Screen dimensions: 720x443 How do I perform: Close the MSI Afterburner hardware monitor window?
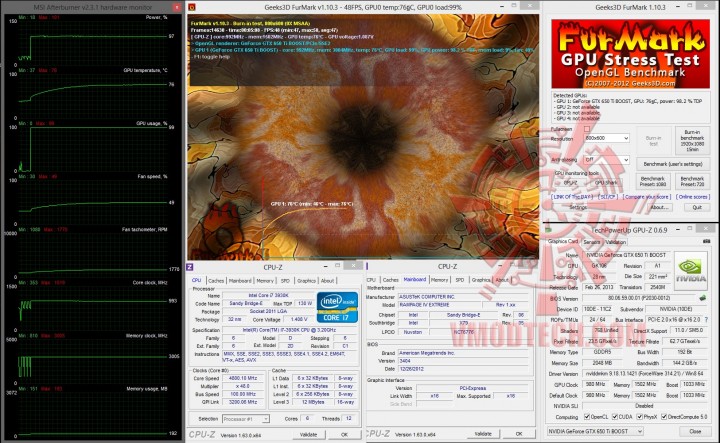[177, 7]
